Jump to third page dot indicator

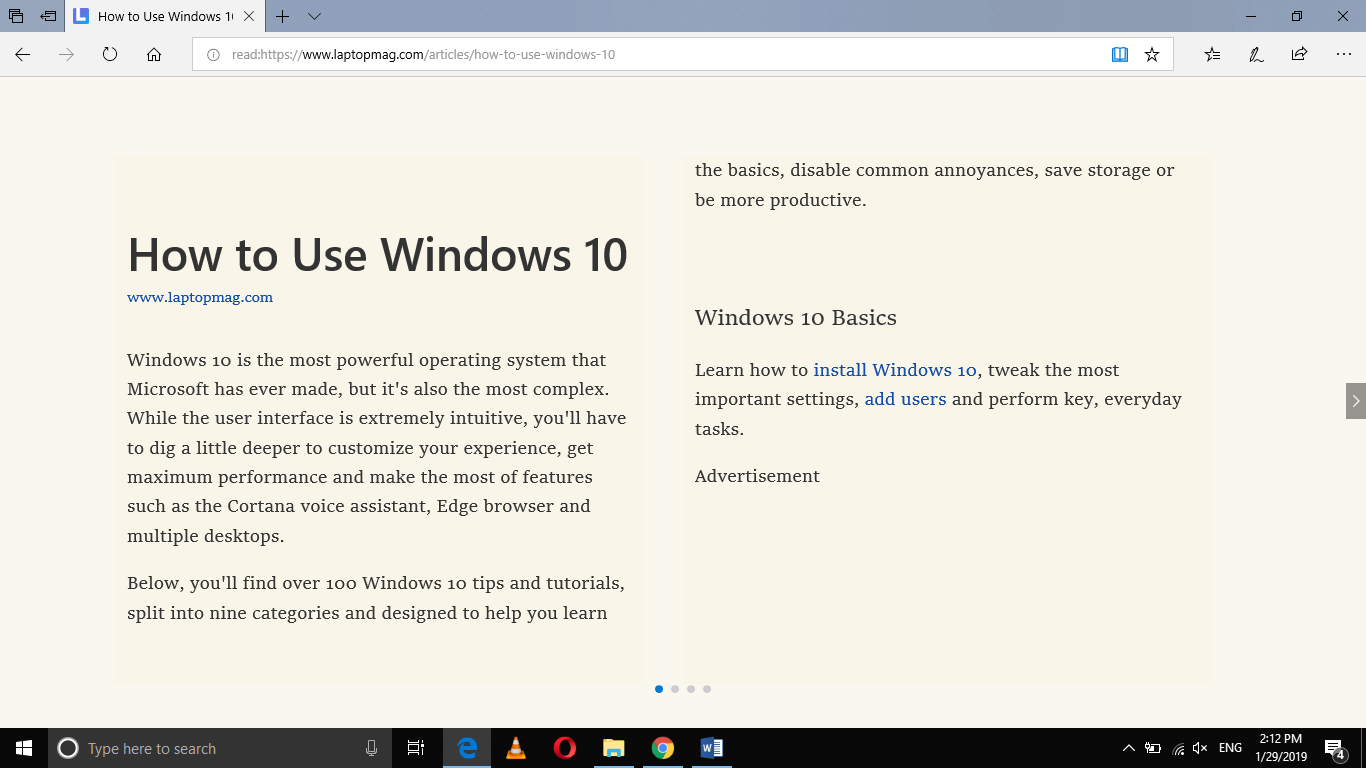[691, 689]
